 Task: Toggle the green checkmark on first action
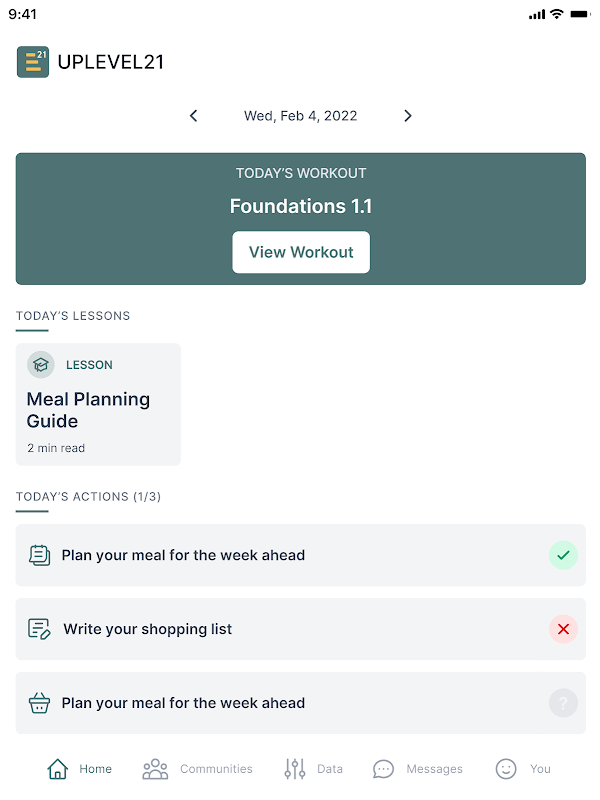tap(563, 555)
